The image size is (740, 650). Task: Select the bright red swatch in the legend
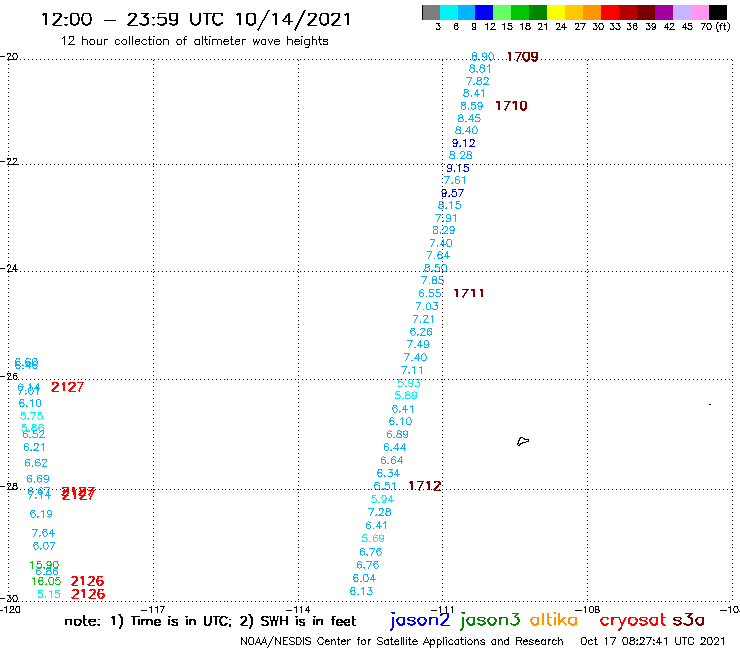pyautogui.click(x=610, y=12)
